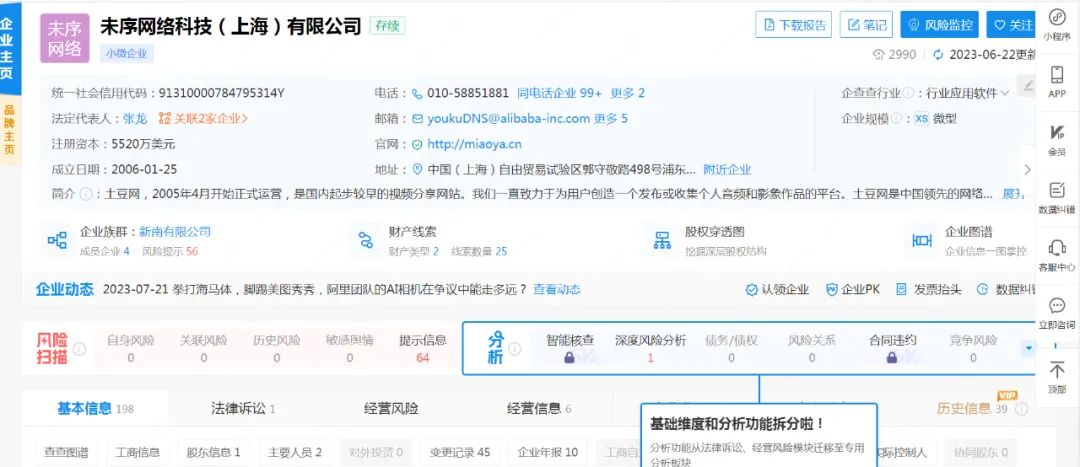The height and width of the screenshot is (467, 1080).
Task: Expand the 展开 link of company intro
Action: [x=1014, y=194]
